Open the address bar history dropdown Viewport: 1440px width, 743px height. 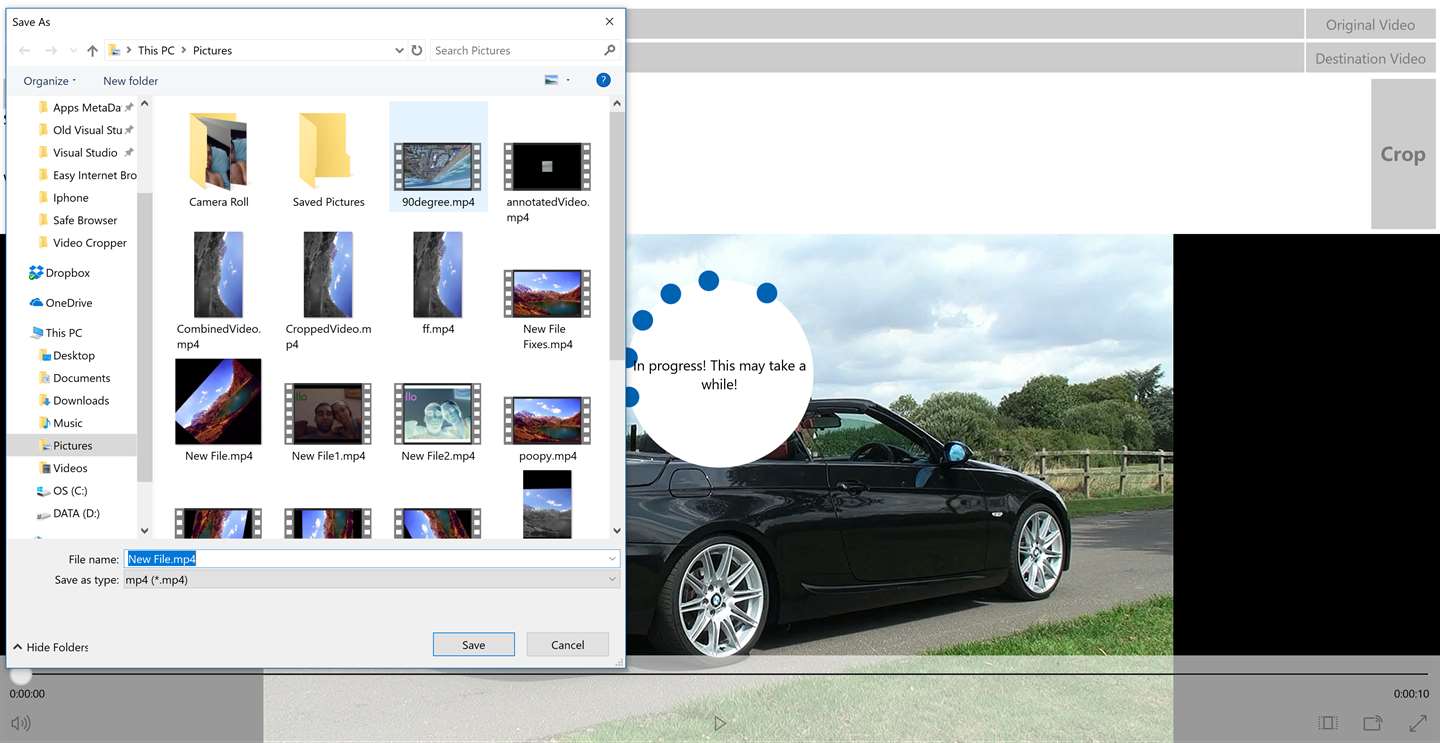click(399, 50)
